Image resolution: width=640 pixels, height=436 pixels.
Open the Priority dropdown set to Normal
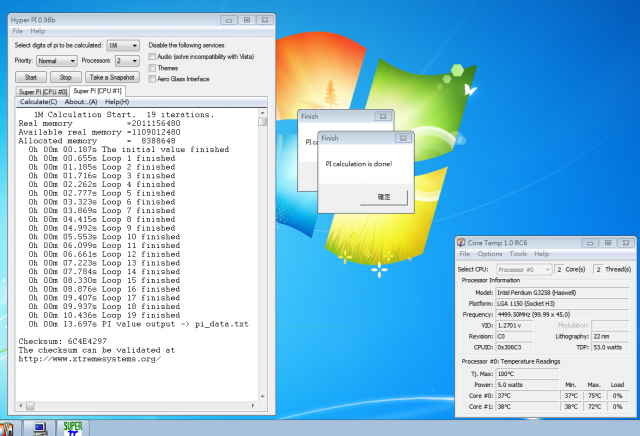click(x=56, y=61)
